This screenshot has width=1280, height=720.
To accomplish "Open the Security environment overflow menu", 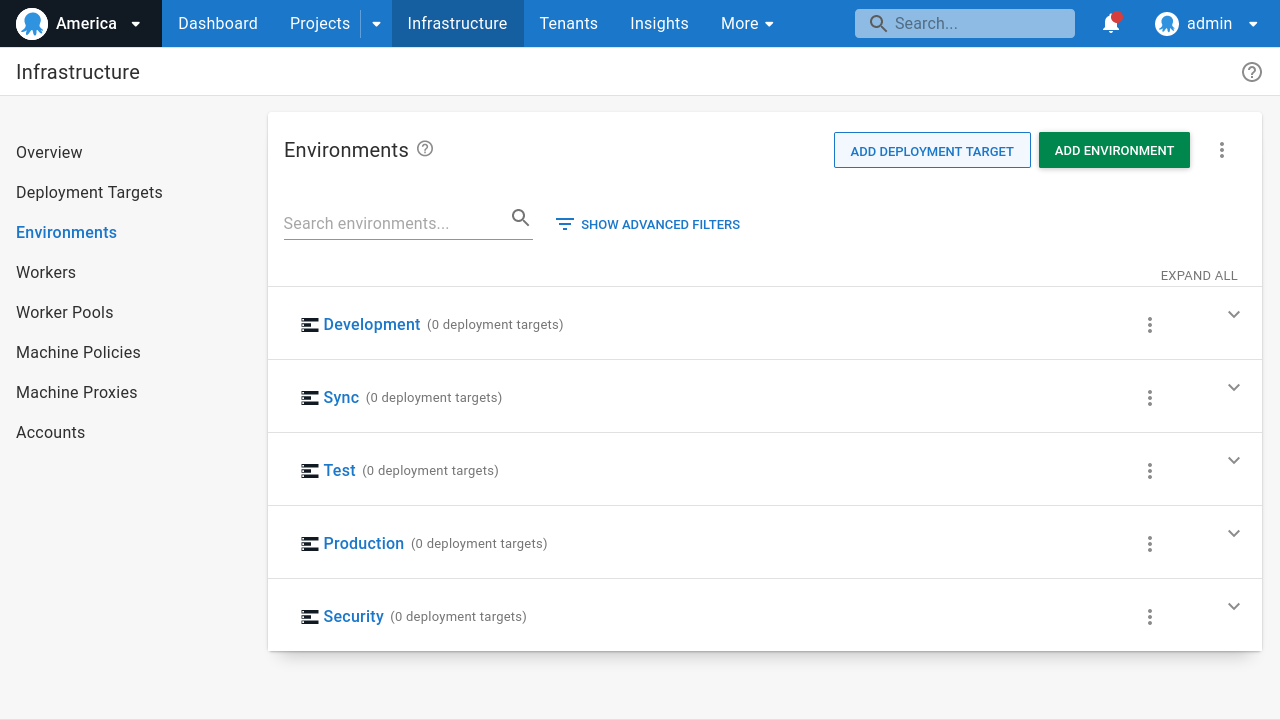I will click(x=1150, y=617).
